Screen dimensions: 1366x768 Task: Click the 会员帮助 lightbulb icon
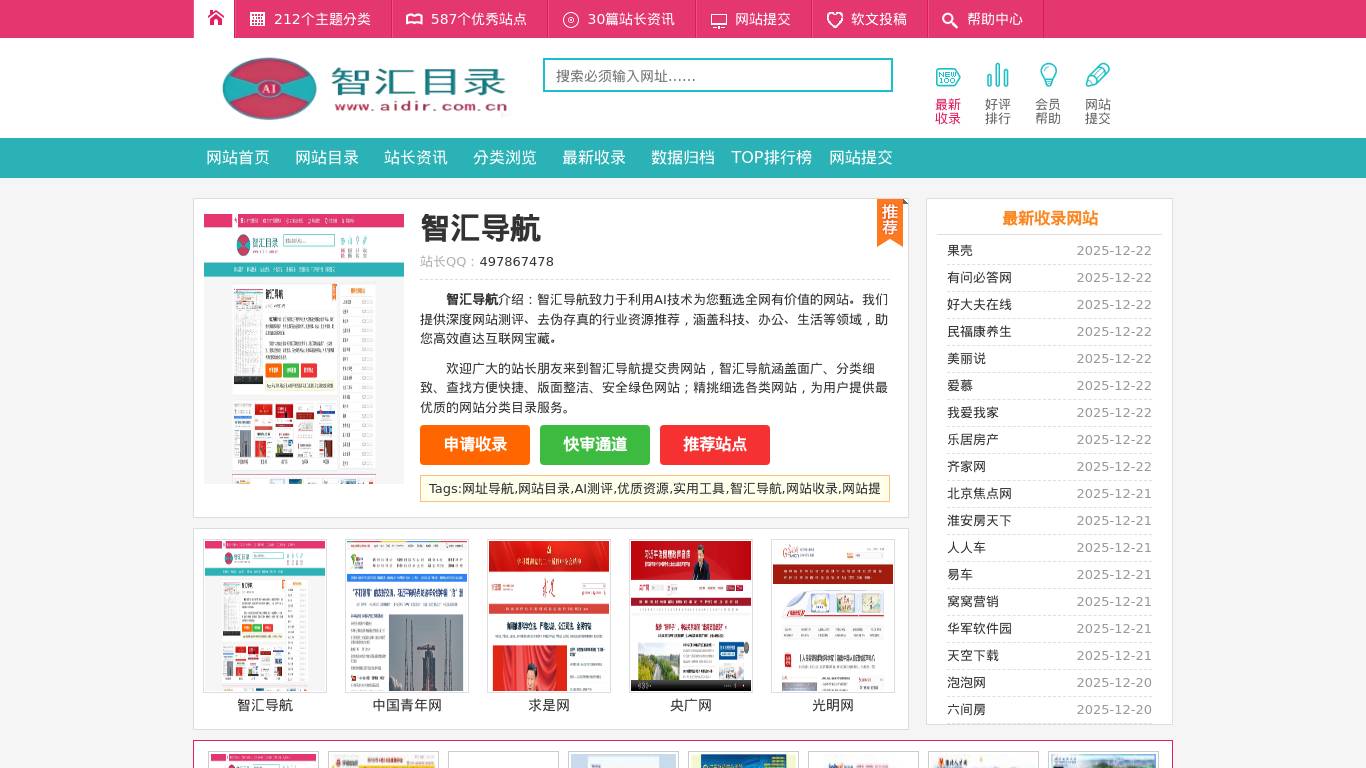pyautogui.click(x=1048, y=75)
